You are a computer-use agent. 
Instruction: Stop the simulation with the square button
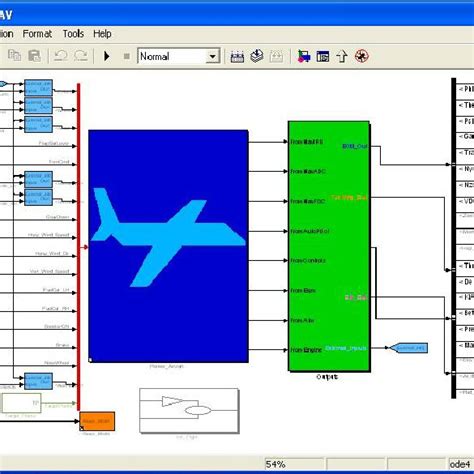pos(127,56)
